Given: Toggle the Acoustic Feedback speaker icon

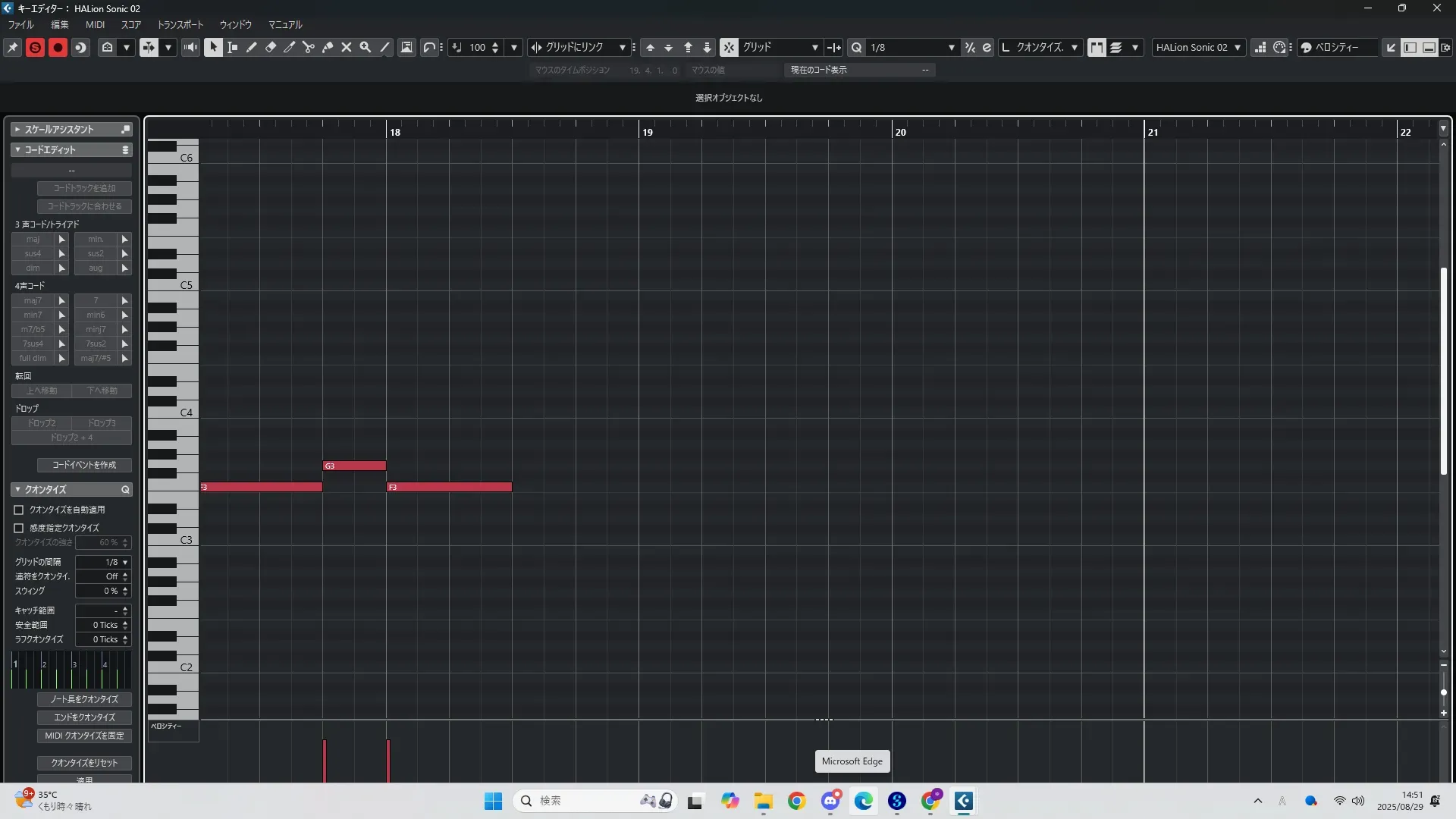Looking at the screenshot, I should click(x=190, y=47).
